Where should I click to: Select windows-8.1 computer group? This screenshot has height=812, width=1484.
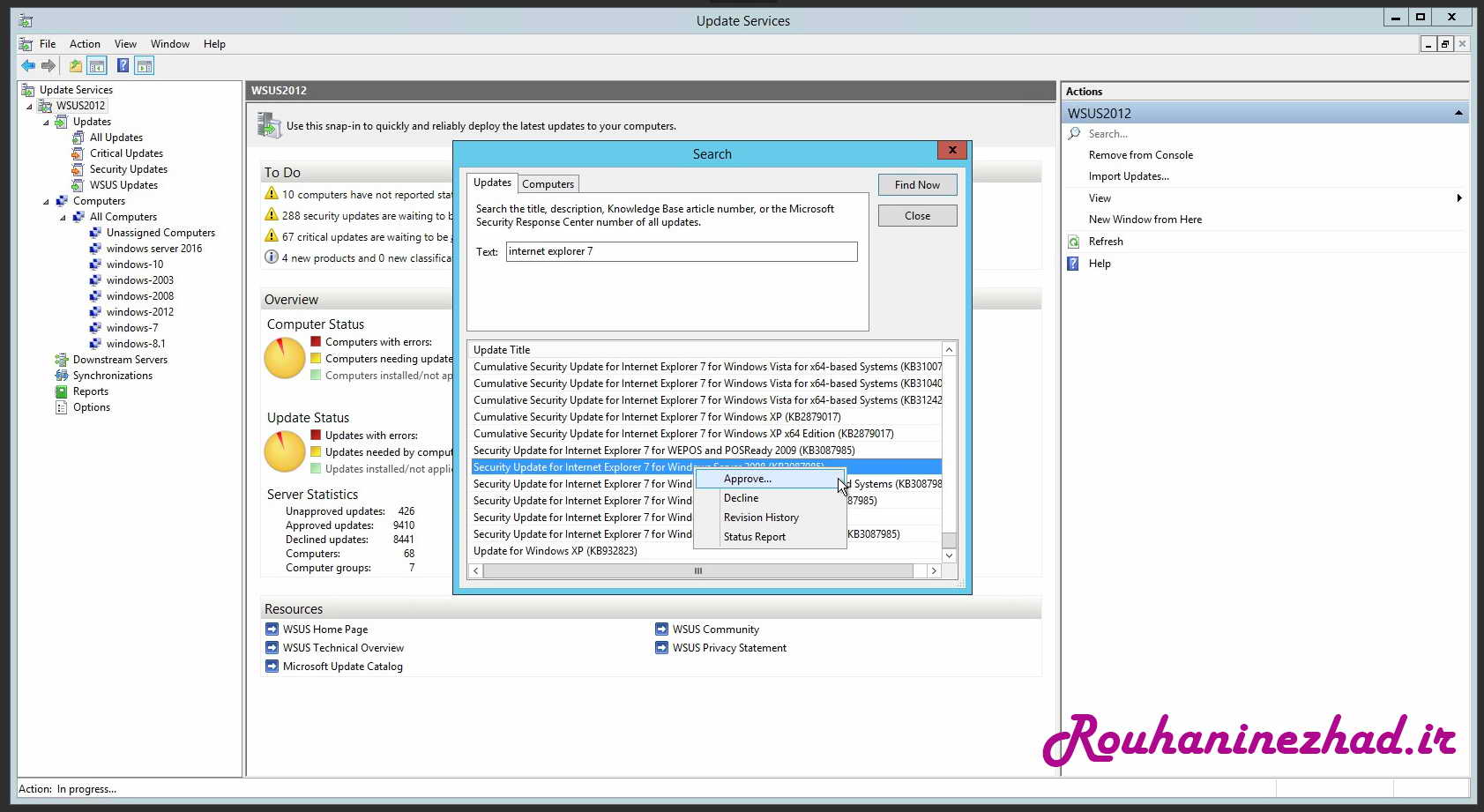click(x=136, y=344)
